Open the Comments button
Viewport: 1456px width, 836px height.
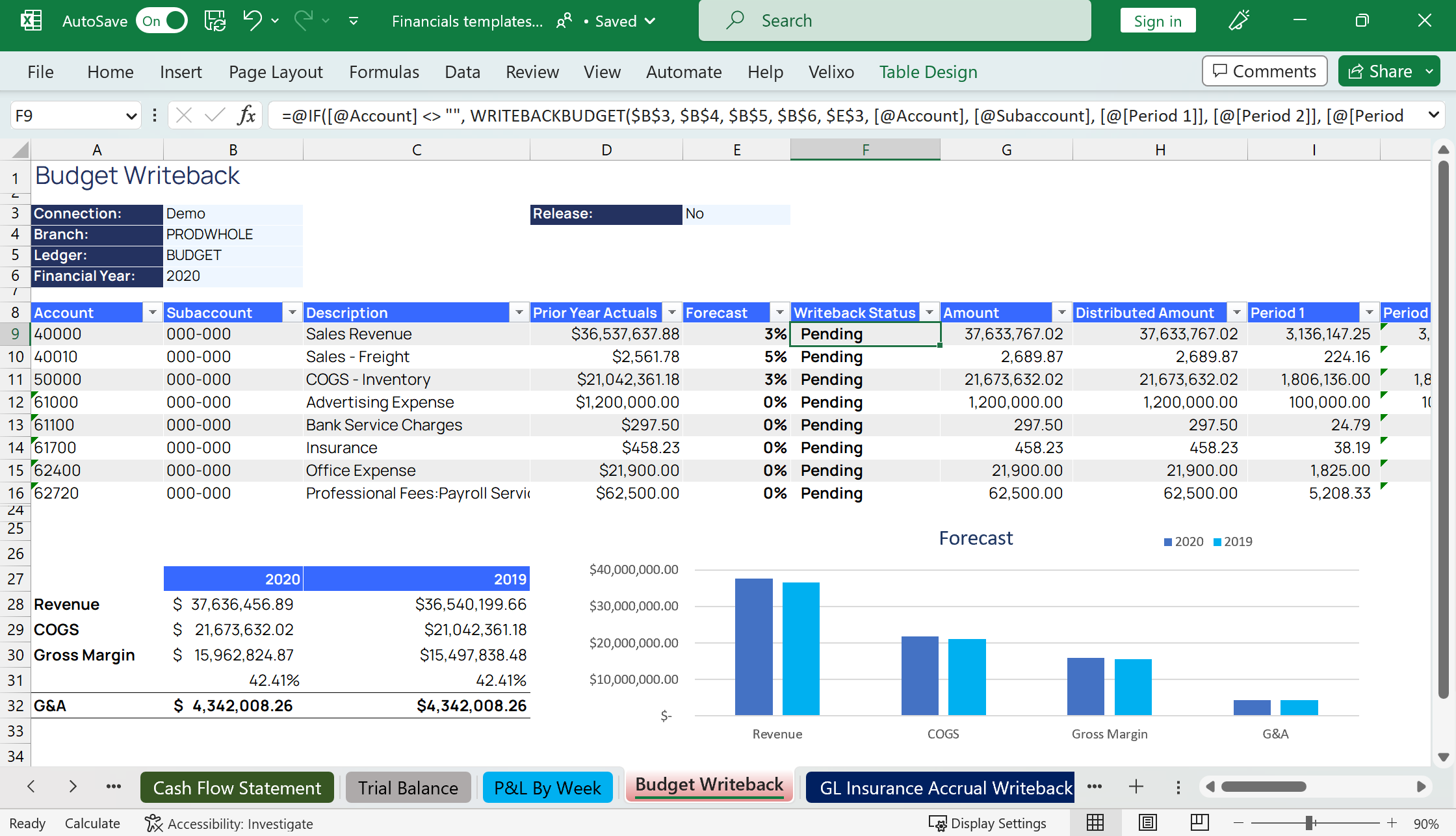click(1265, 72)
